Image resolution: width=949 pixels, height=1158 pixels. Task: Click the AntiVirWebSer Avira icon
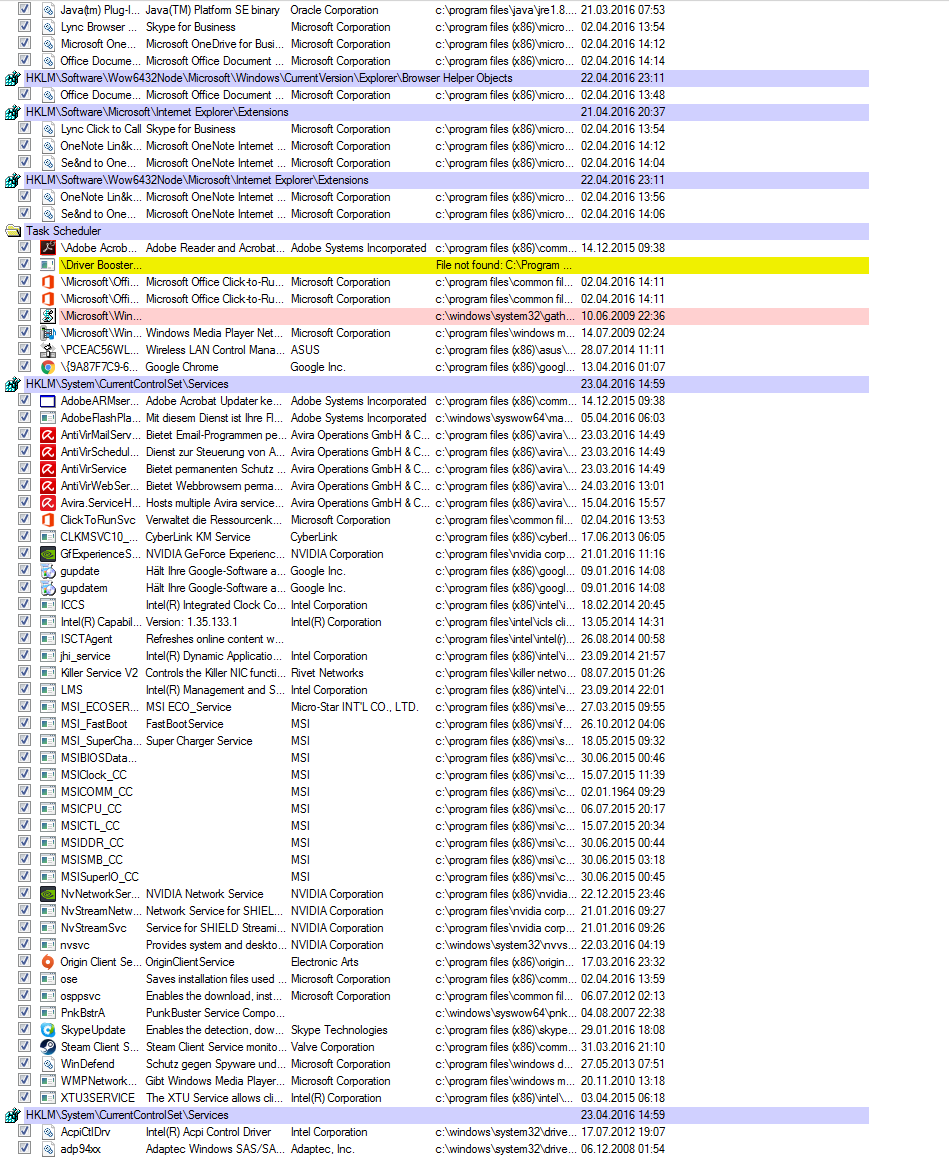(x=48, y=486)
